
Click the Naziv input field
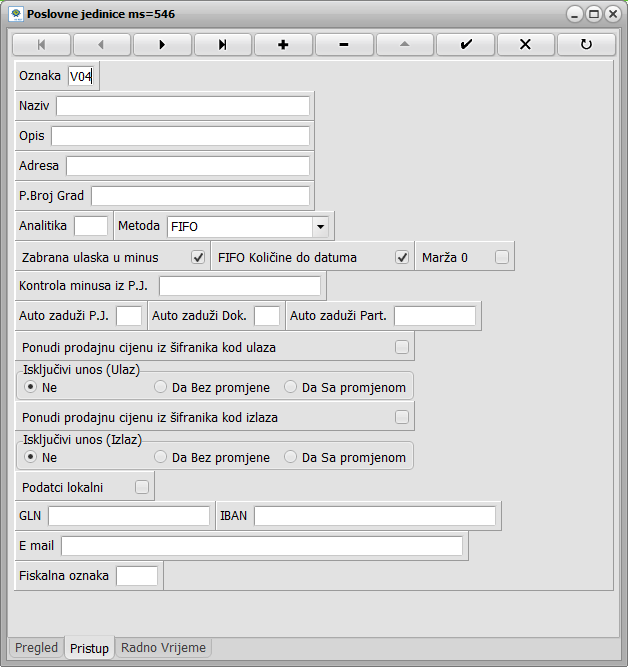click(x=183, y=106)
